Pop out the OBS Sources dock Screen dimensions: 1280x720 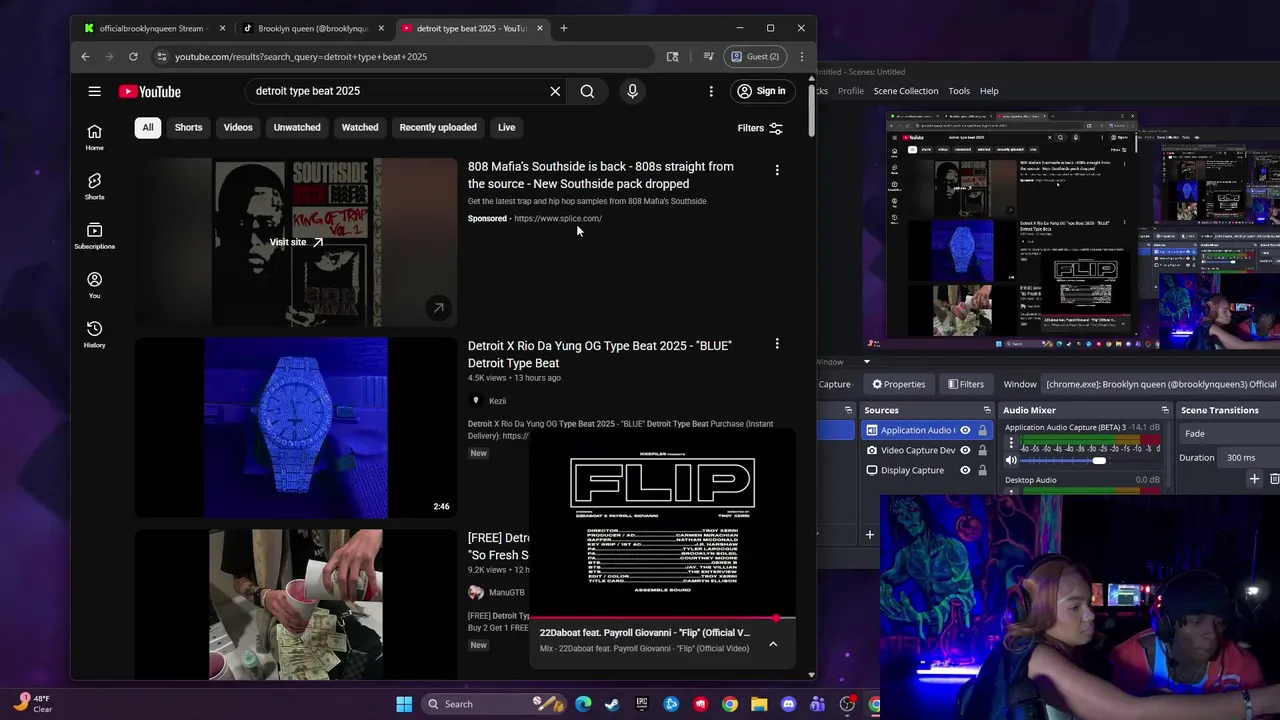click(x=987, y=410)
